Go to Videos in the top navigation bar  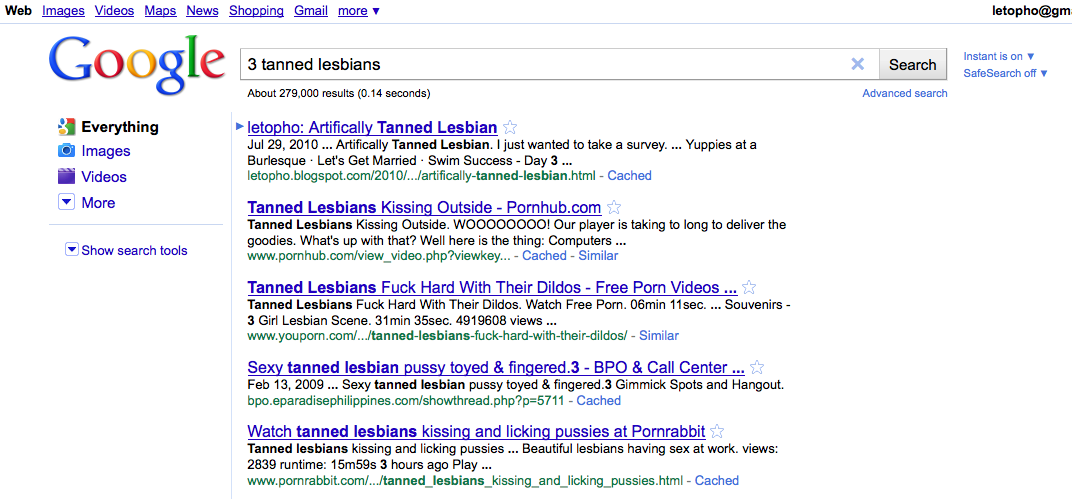114,11
